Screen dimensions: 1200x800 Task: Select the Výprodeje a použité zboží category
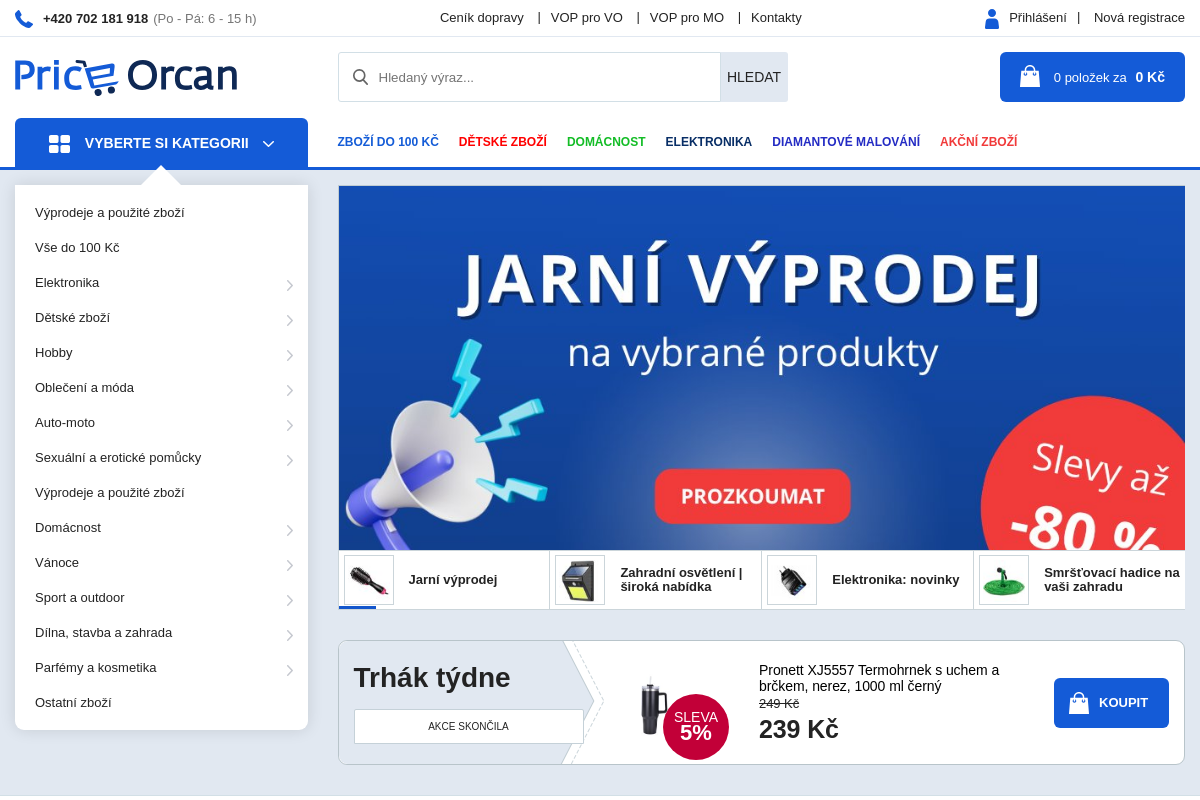110,212
